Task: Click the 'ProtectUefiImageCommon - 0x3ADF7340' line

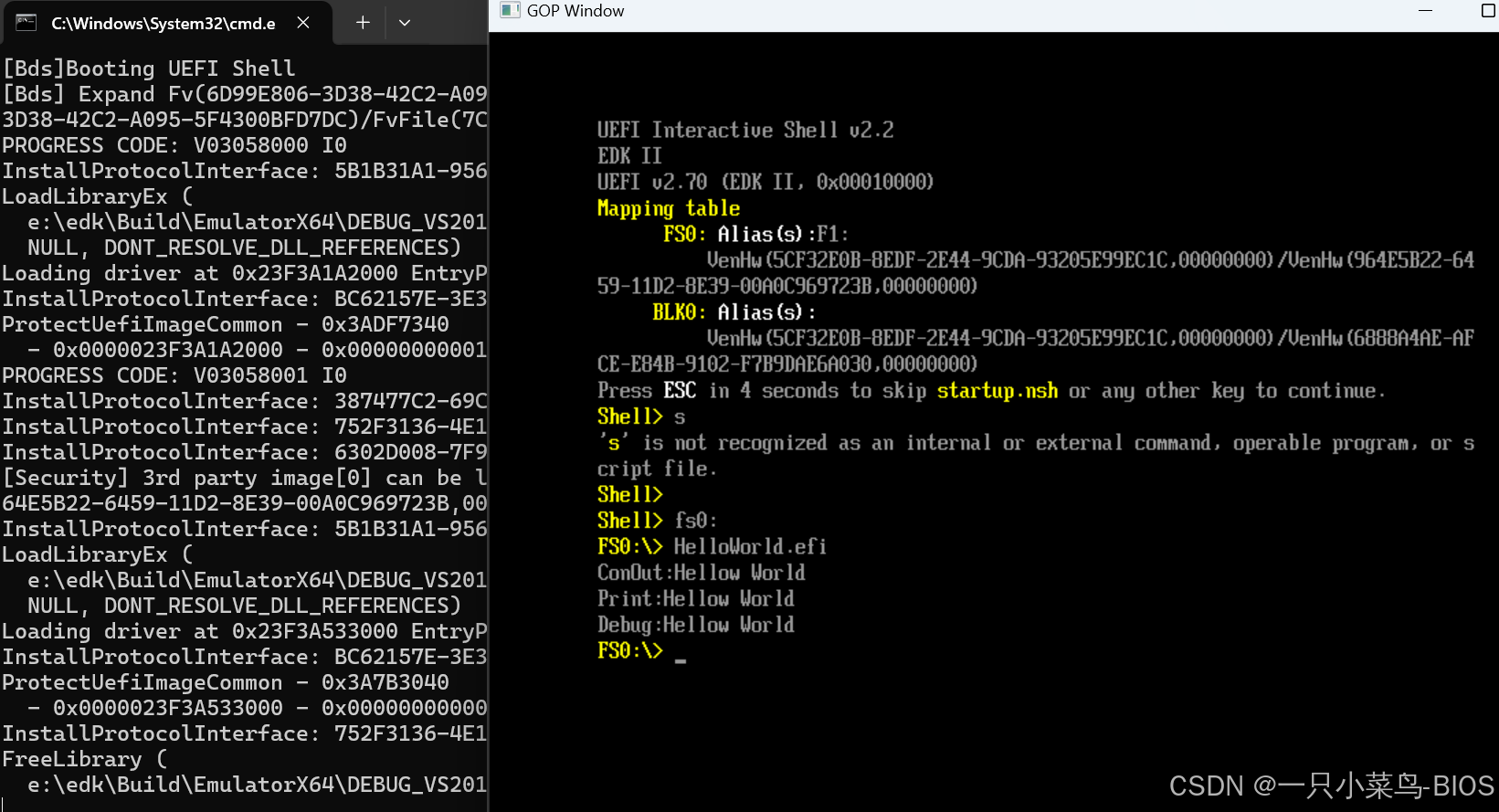Action: click(226, 324)
